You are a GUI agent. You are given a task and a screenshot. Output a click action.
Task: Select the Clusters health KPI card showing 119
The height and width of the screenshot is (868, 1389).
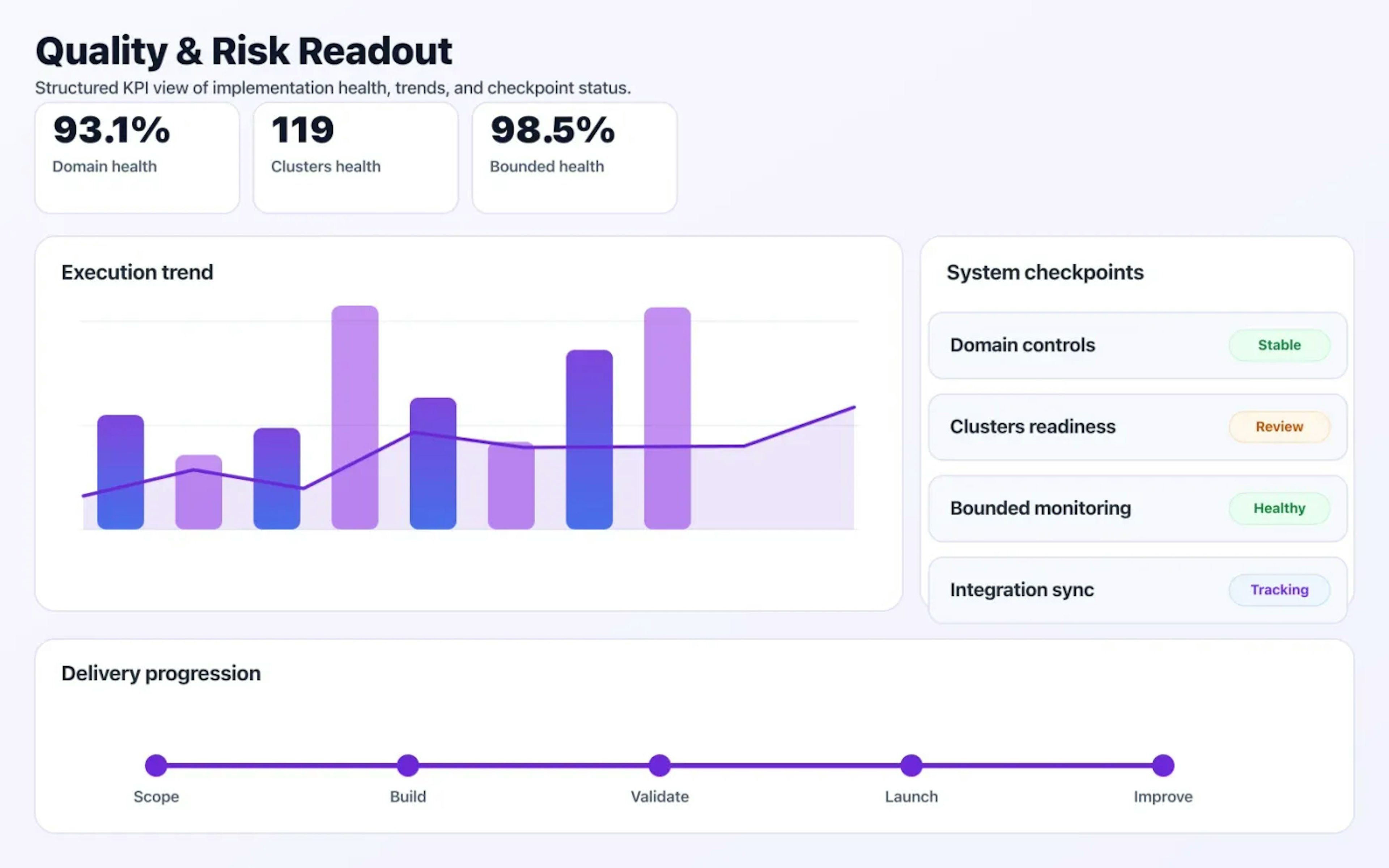pos(355,157)
